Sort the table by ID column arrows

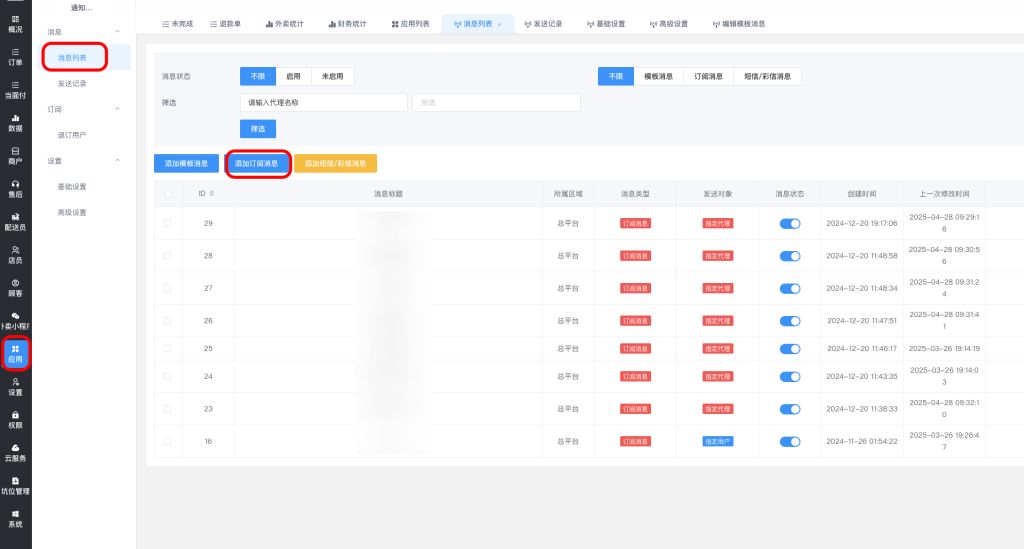211,193
